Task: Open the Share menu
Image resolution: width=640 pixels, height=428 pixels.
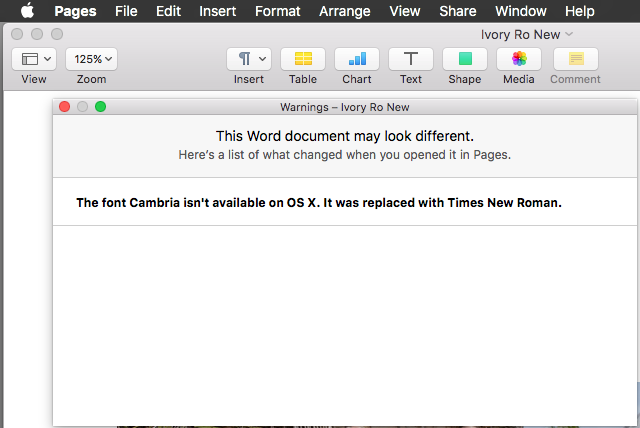Action: [x=458, y=11]
